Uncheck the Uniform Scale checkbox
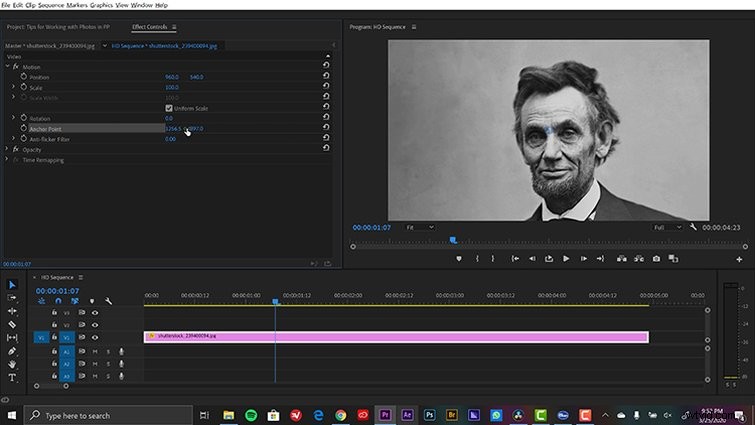The image size is (755, 425). (x=169, y=108)
